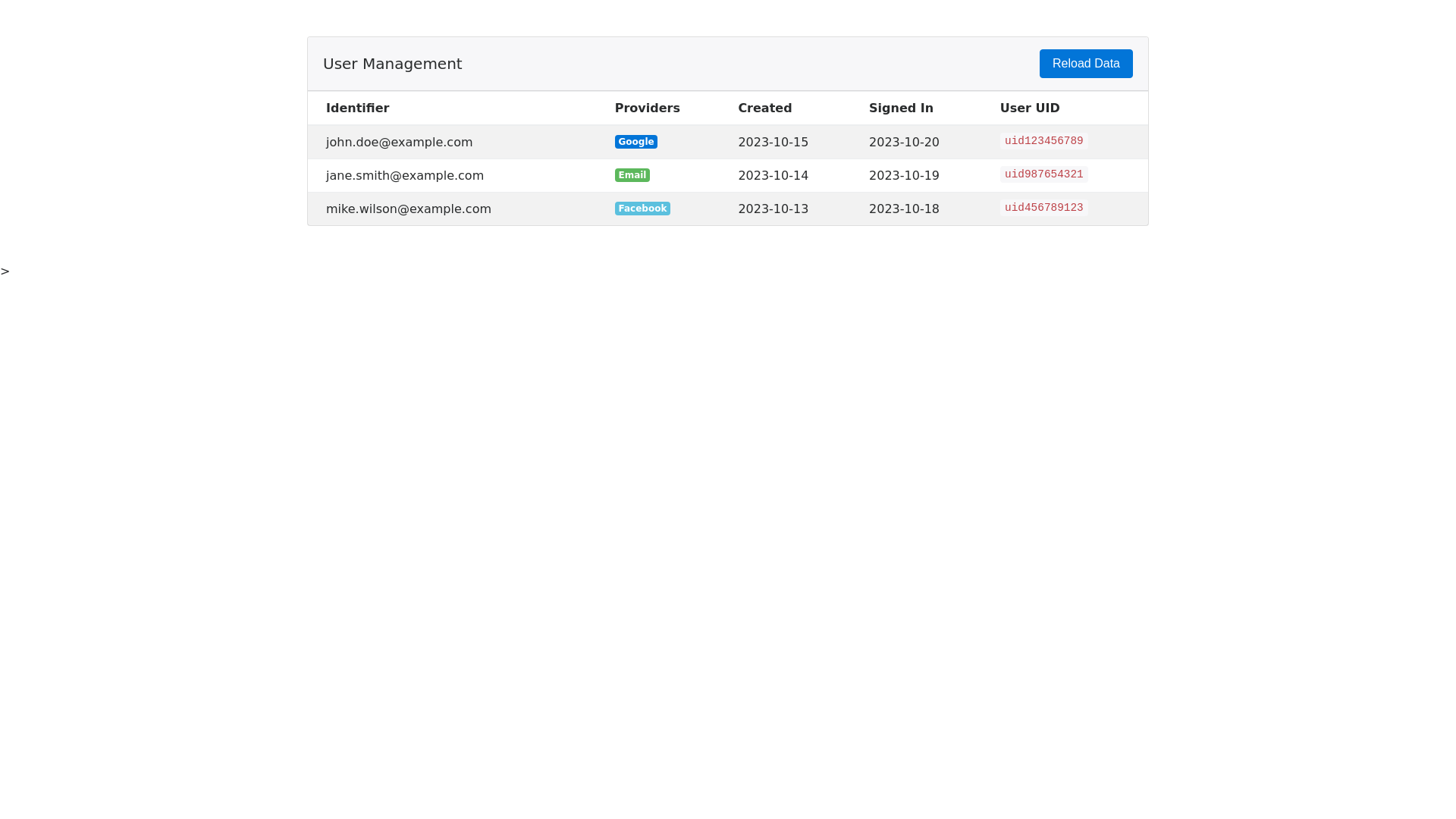The width and height of the screenshot is (1456, 819).
Task: Click the Reload Data button
Action: [x=1085, y=64]
